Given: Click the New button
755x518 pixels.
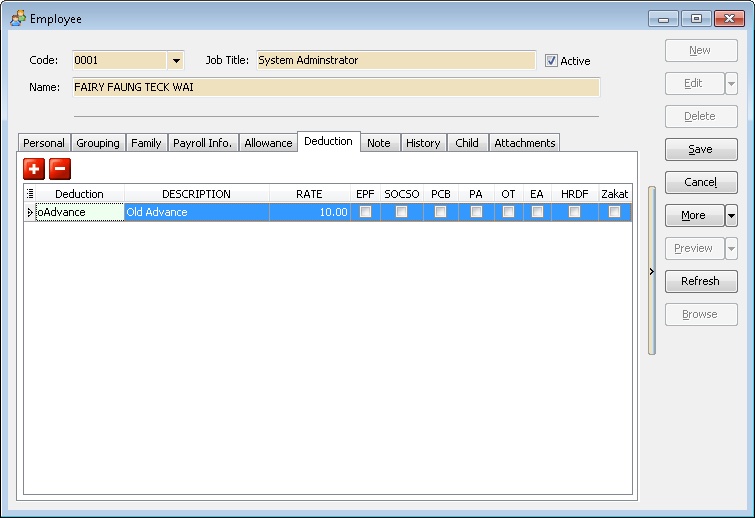Looking at the screenshot, I should pos(701,51).
